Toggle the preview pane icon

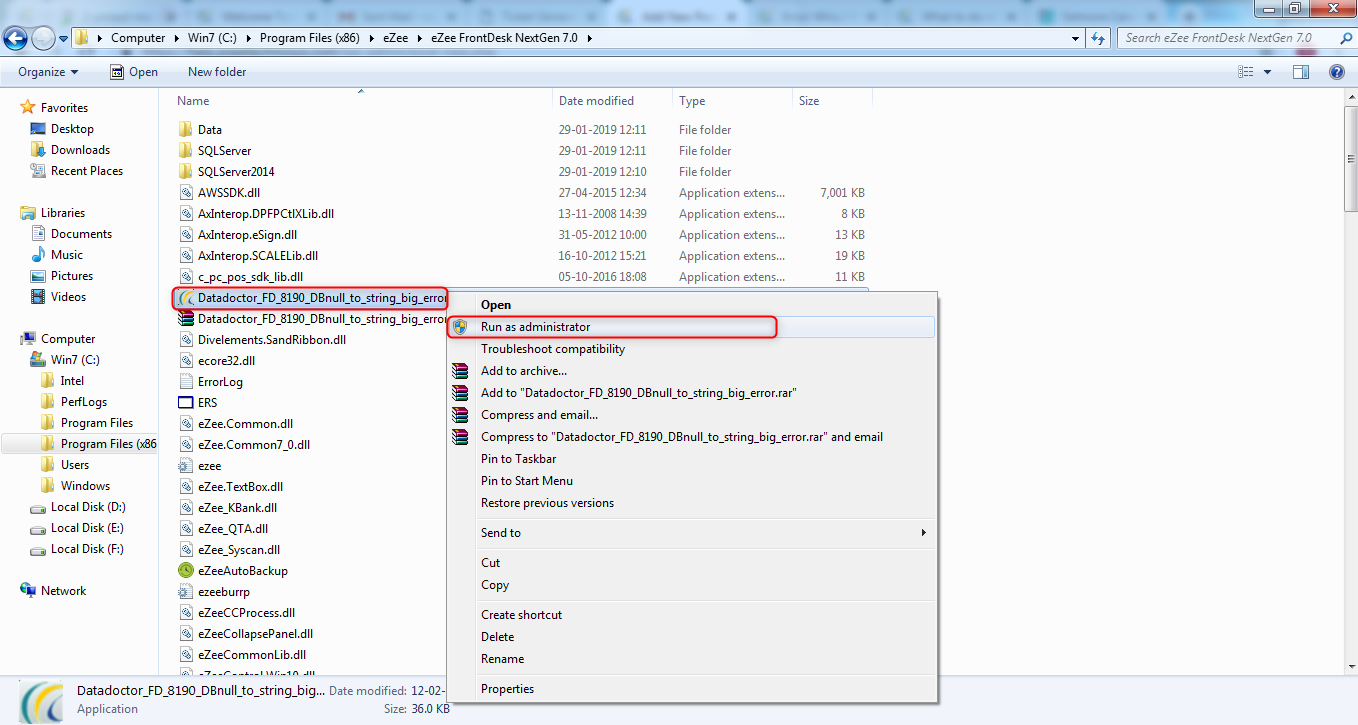[1301, 72]
